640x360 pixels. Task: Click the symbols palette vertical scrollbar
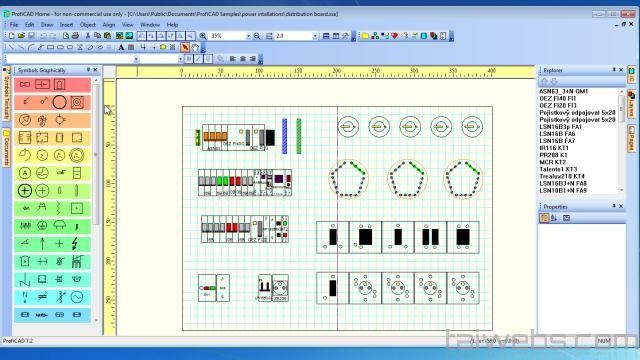pos(96,200)
